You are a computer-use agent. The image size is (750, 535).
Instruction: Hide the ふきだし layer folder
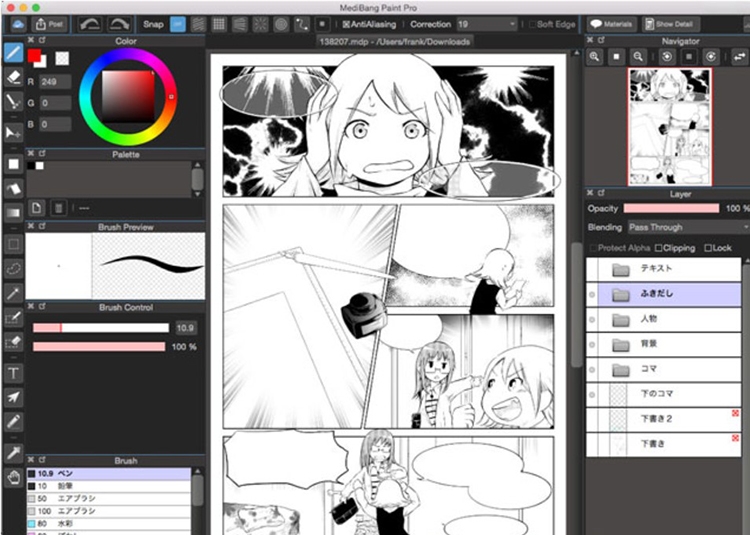click(x=592, y=295)
